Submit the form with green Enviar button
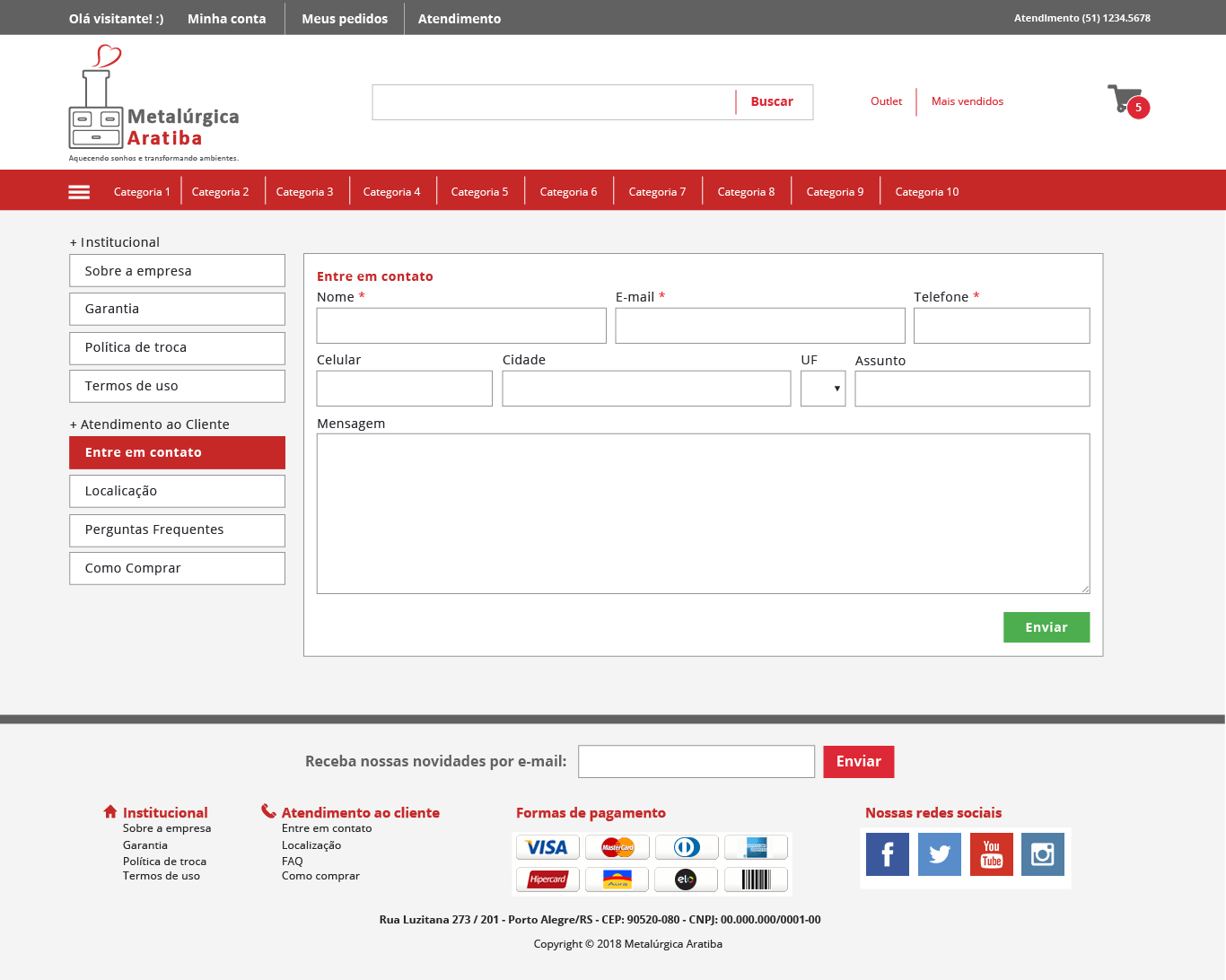Screen dimensions: 1226x980 (1046, 627)
